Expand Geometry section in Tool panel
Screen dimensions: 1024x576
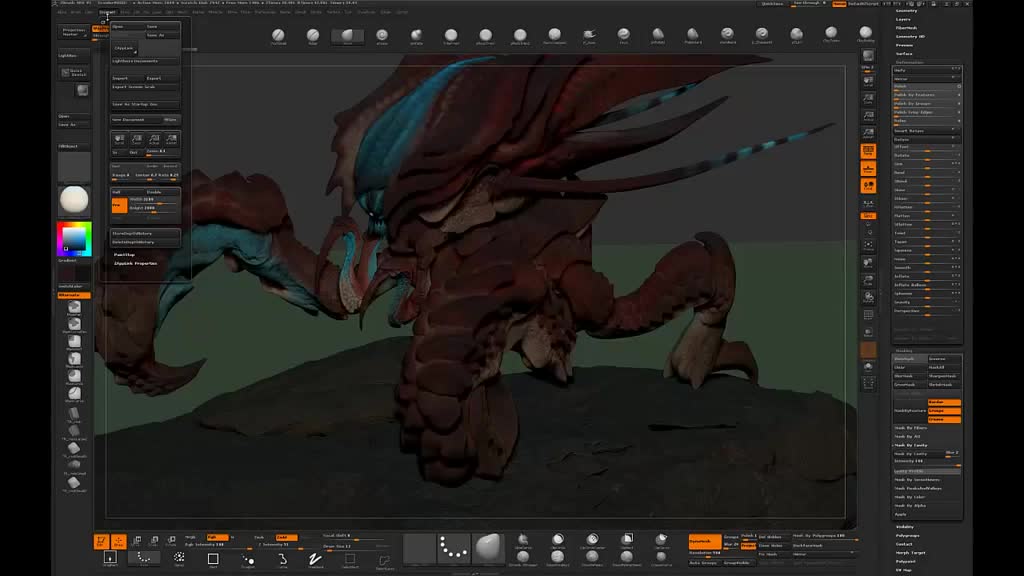[x=906, y=11]
